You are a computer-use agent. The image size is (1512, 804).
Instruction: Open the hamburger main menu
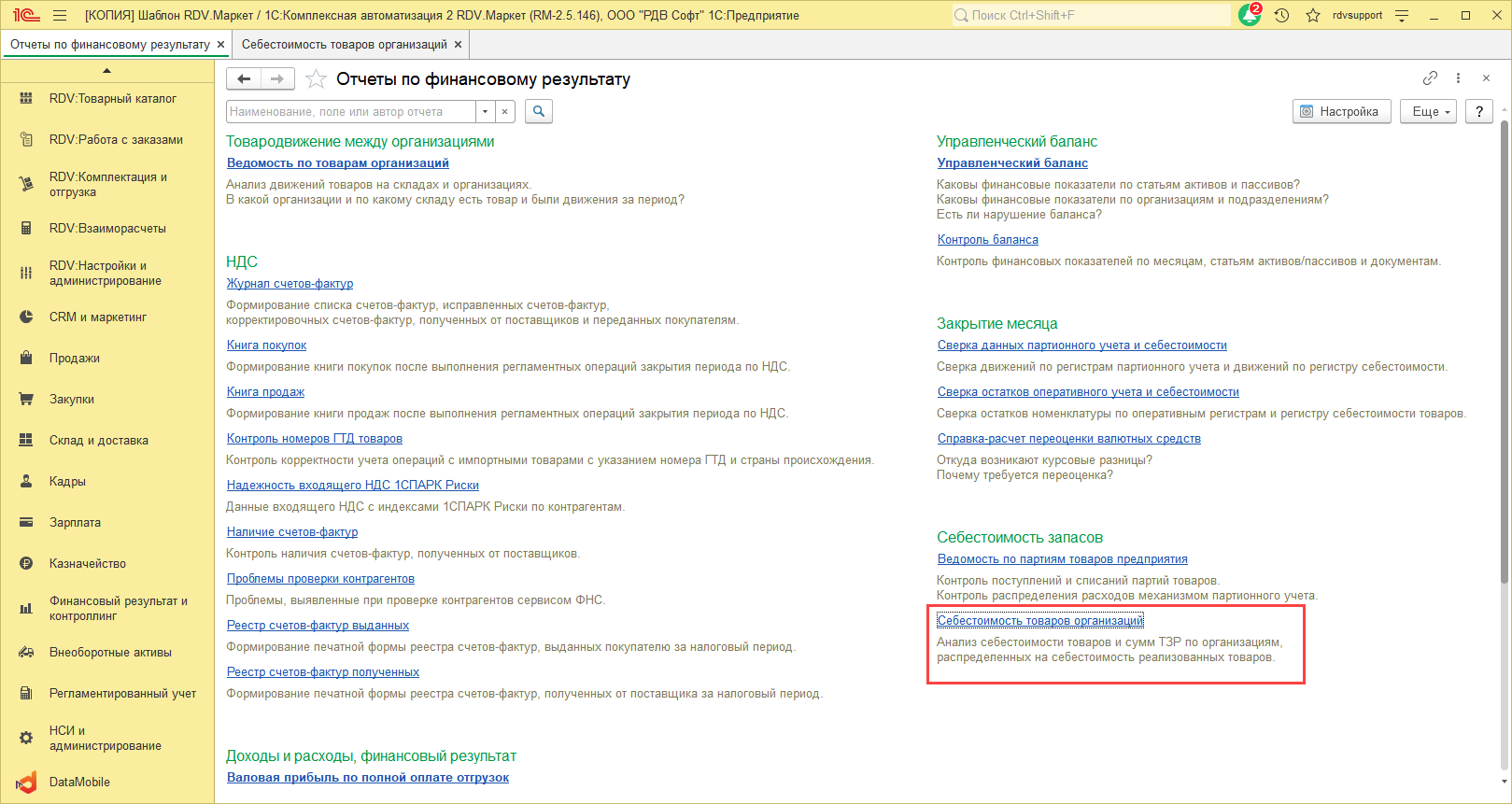pyautogui.click(x=60, y=16)
